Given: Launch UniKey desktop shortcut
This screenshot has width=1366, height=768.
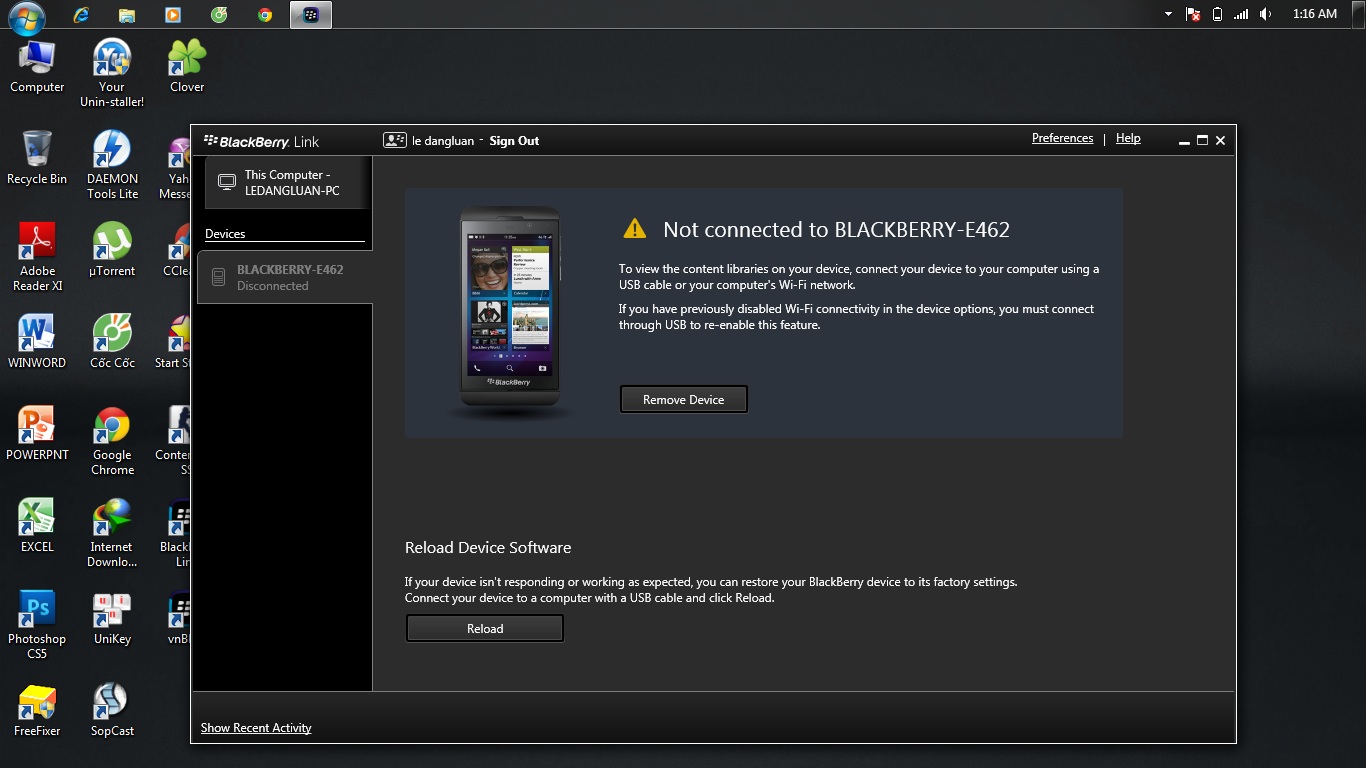Looking at the screenshot, I should click(112, 618).
